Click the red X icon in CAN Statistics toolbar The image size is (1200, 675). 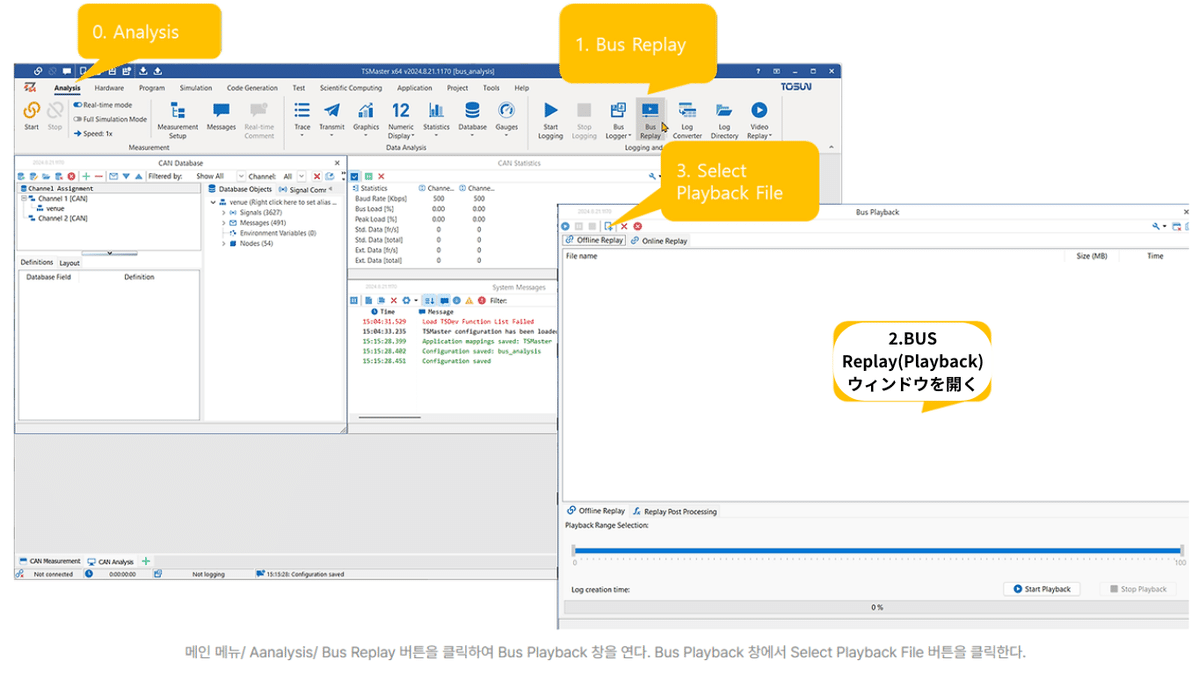[x=381, y=176]
